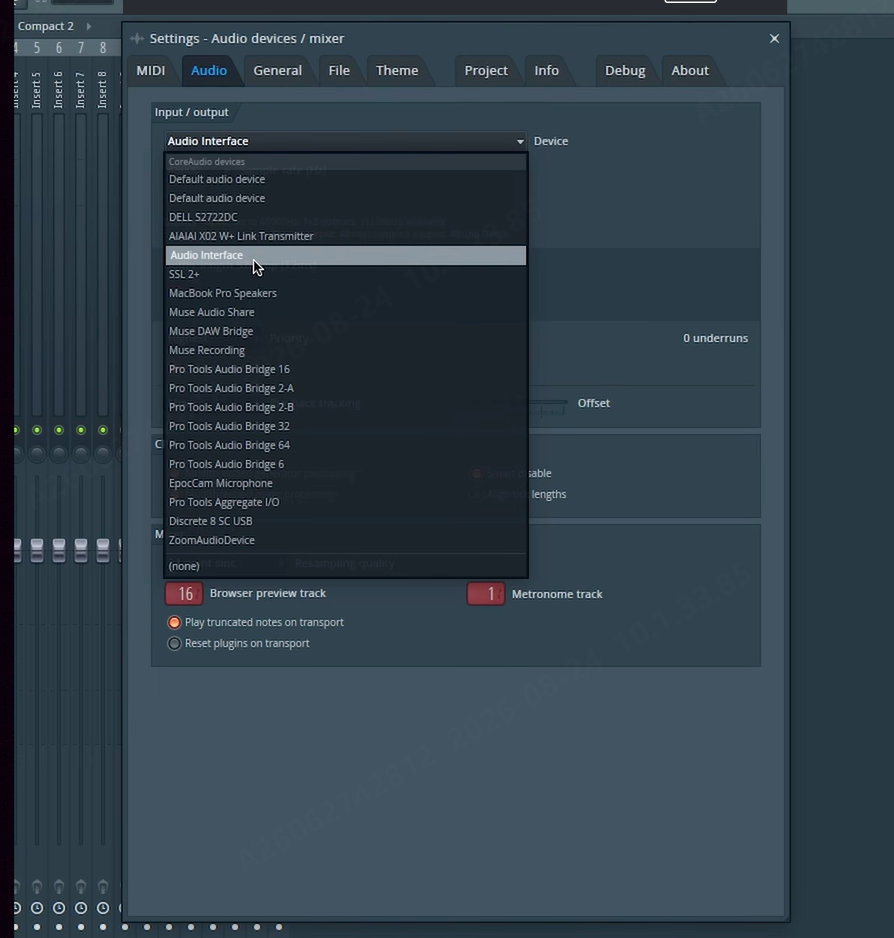
Task: Click Metronome track number 1
Action: [x=486, y=593]
